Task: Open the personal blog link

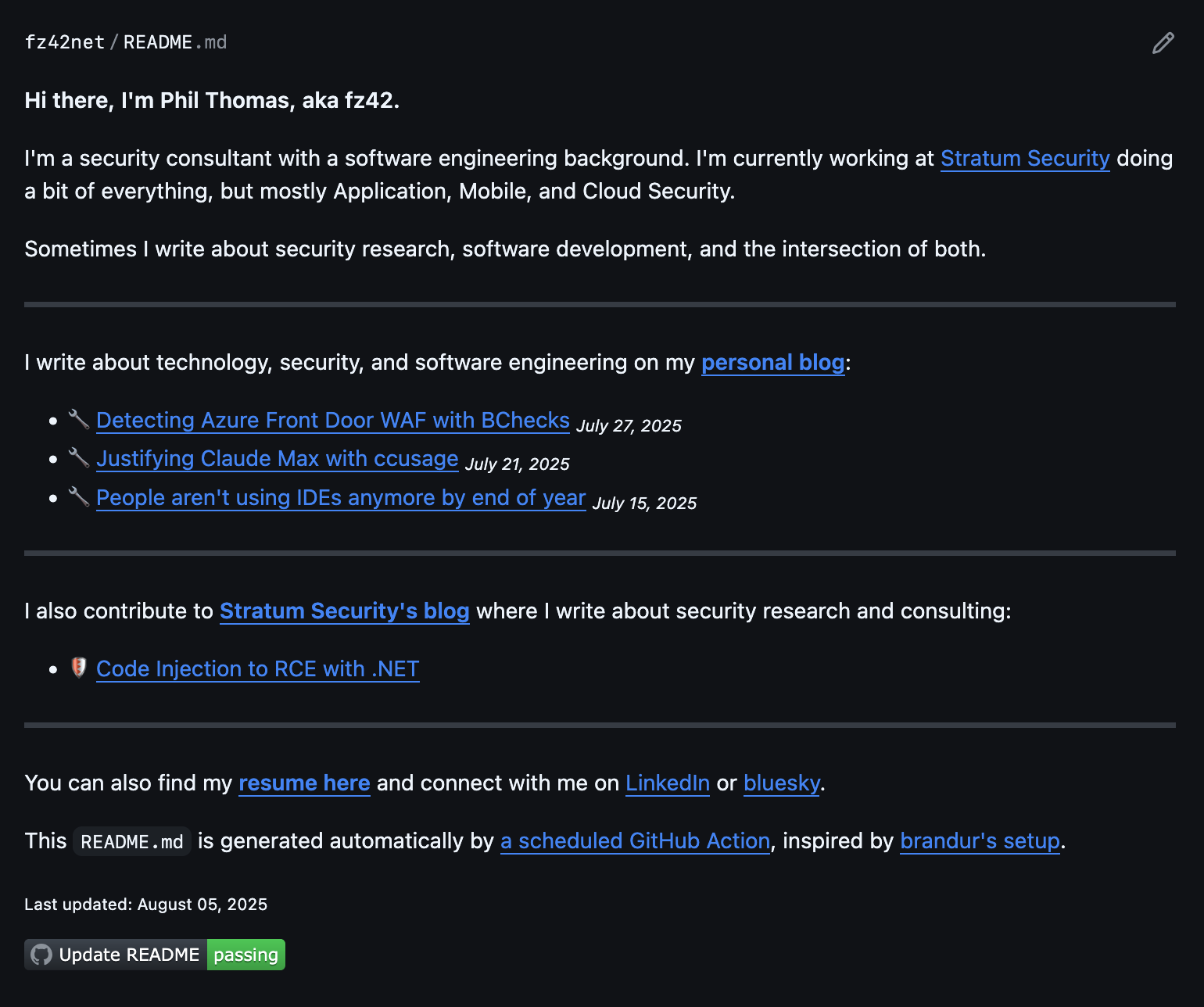Action: 772,363
